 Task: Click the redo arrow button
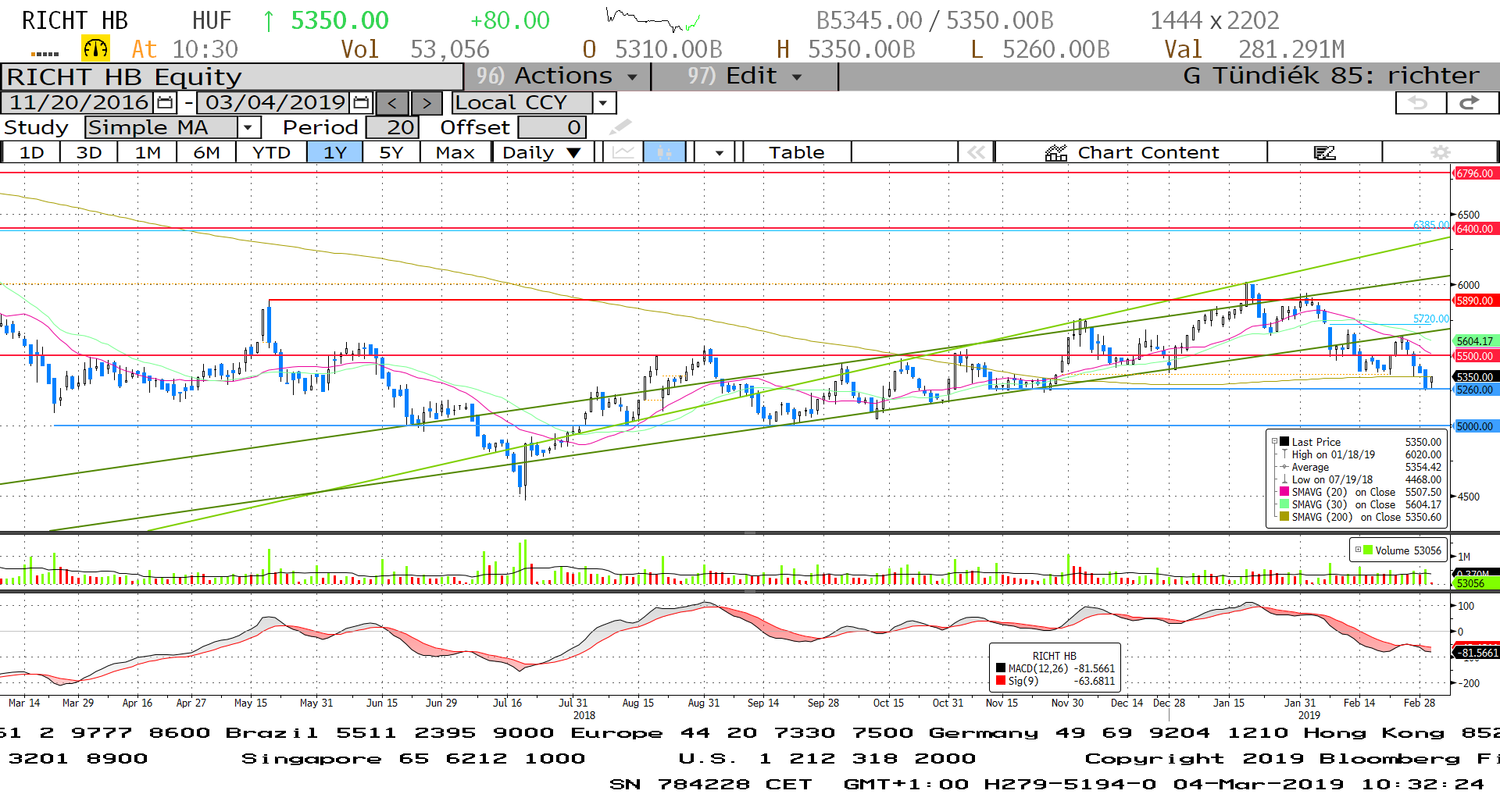click(1472, 102)
